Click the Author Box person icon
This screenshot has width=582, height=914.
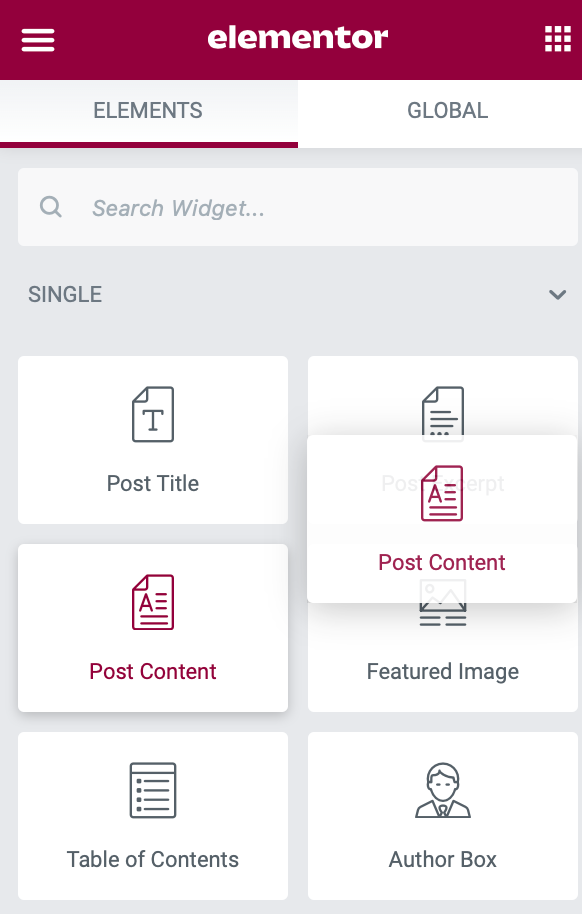(443, 790)
